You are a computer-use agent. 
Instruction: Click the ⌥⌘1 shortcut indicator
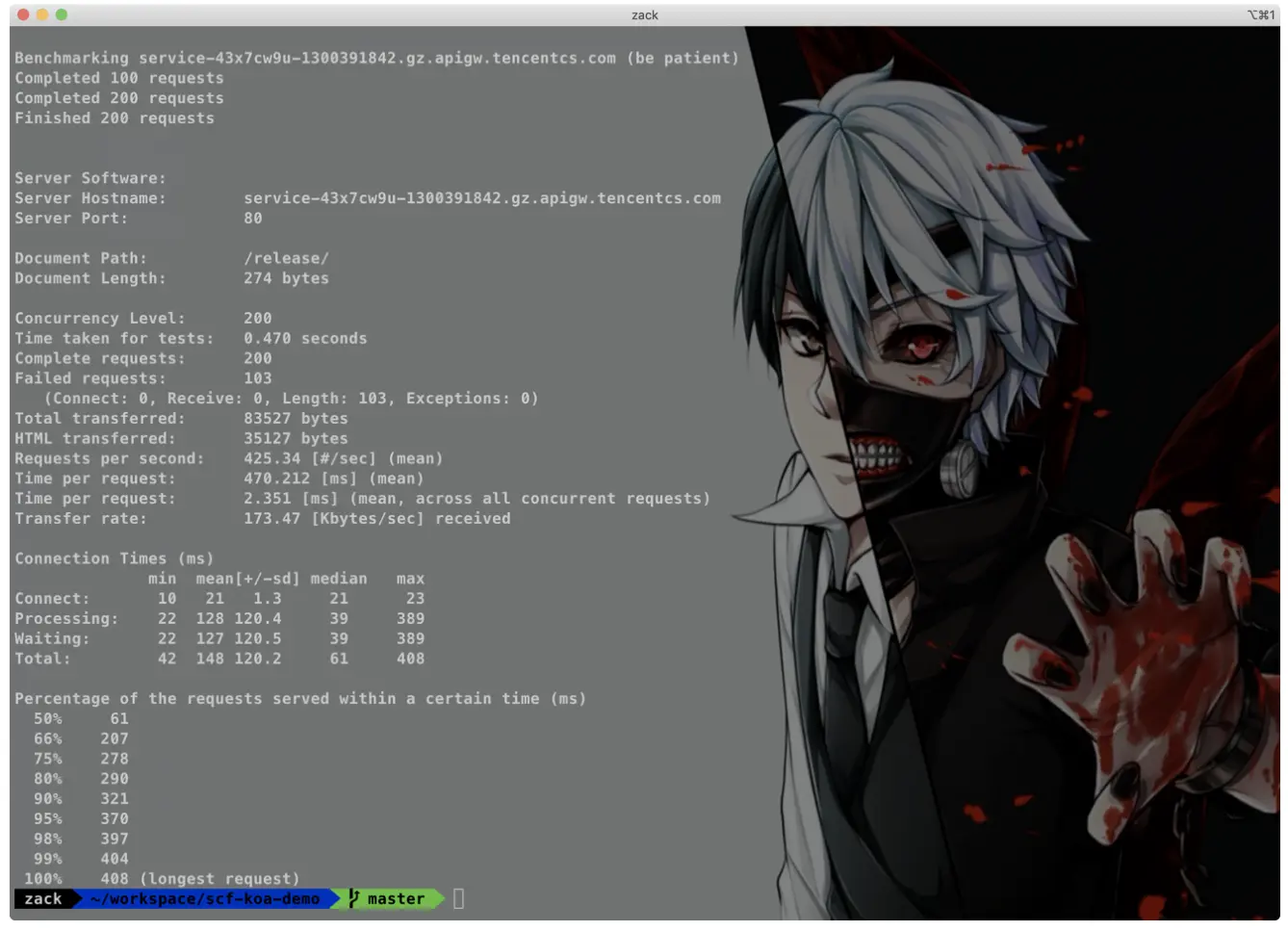tap(1261, 15)
